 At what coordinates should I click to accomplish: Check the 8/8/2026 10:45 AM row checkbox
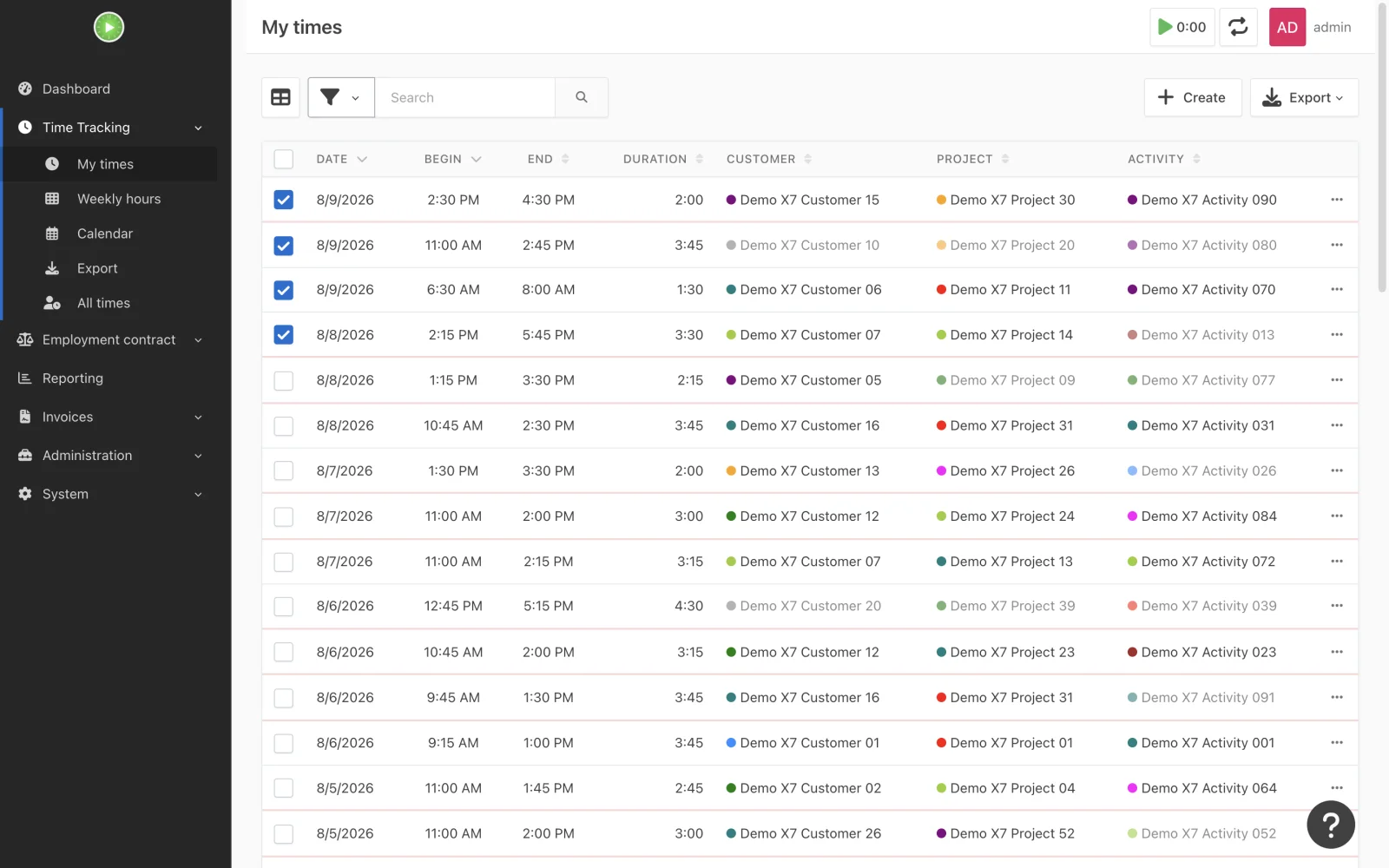283,425
